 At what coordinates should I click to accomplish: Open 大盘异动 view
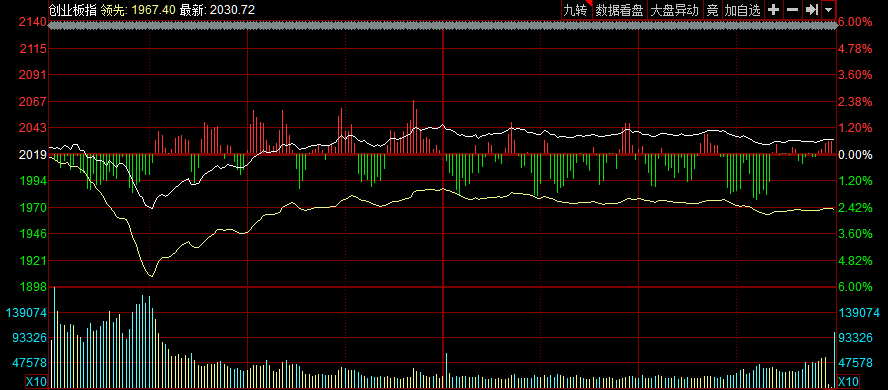[x=674, y=10]
